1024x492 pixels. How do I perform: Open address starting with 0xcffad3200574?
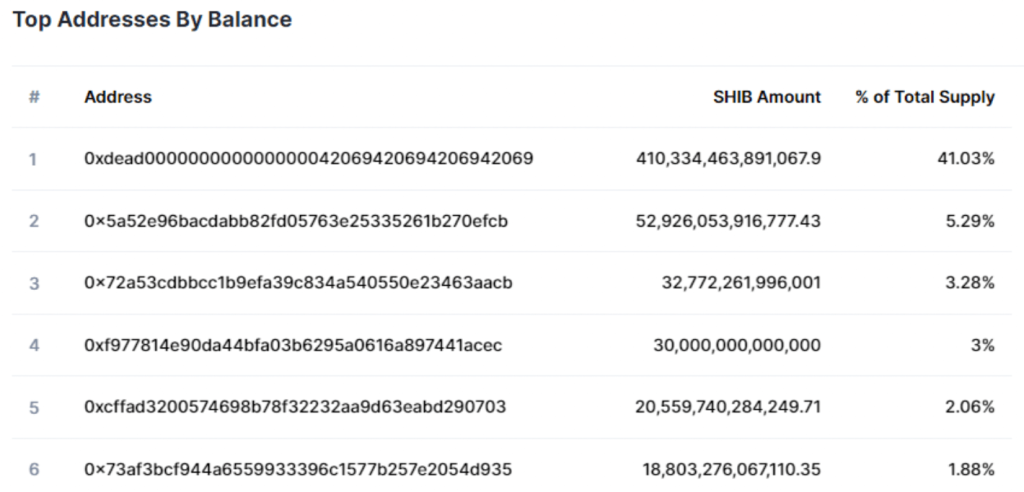(295, 407)
